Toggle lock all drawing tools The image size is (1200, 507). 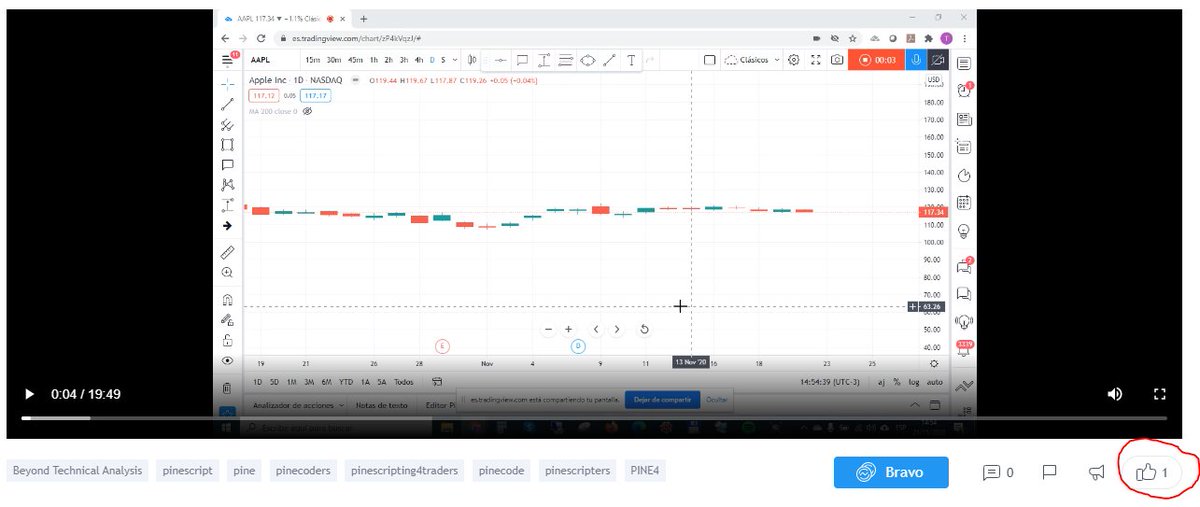pyautogui.click(x=228, y=340)
